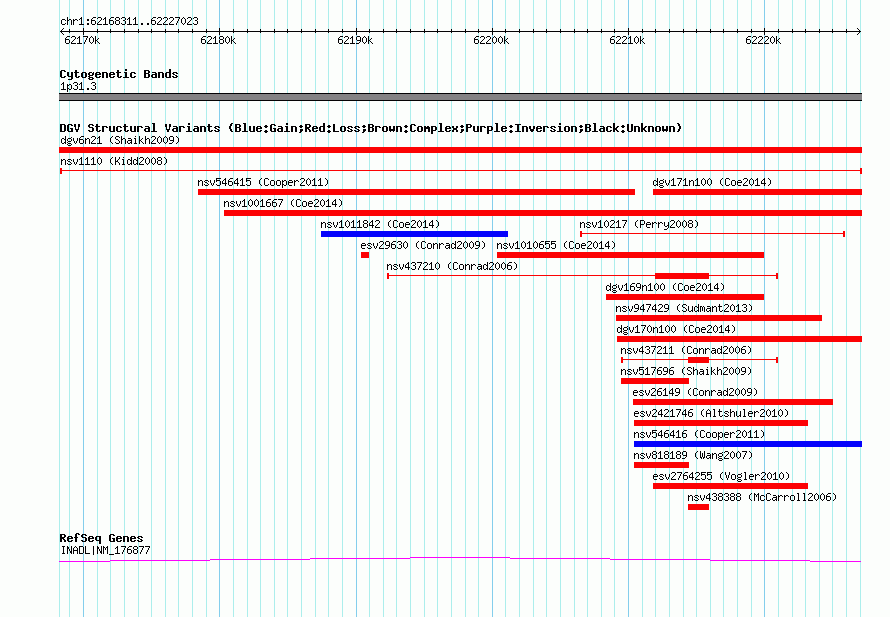The image size is (890, 617).
Task: Click the 62220k ruler label
Action: (x=763, y=41)
